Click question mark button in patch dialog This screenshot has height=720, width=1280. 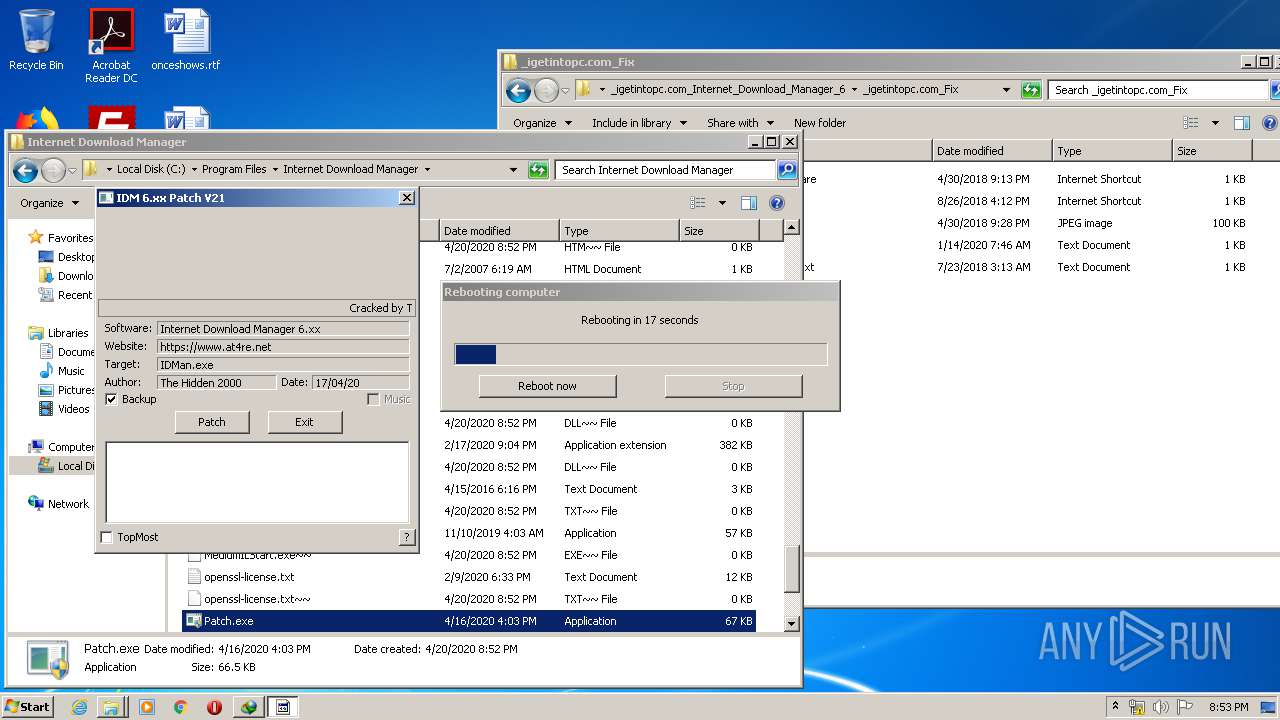[x=406, y=537]
